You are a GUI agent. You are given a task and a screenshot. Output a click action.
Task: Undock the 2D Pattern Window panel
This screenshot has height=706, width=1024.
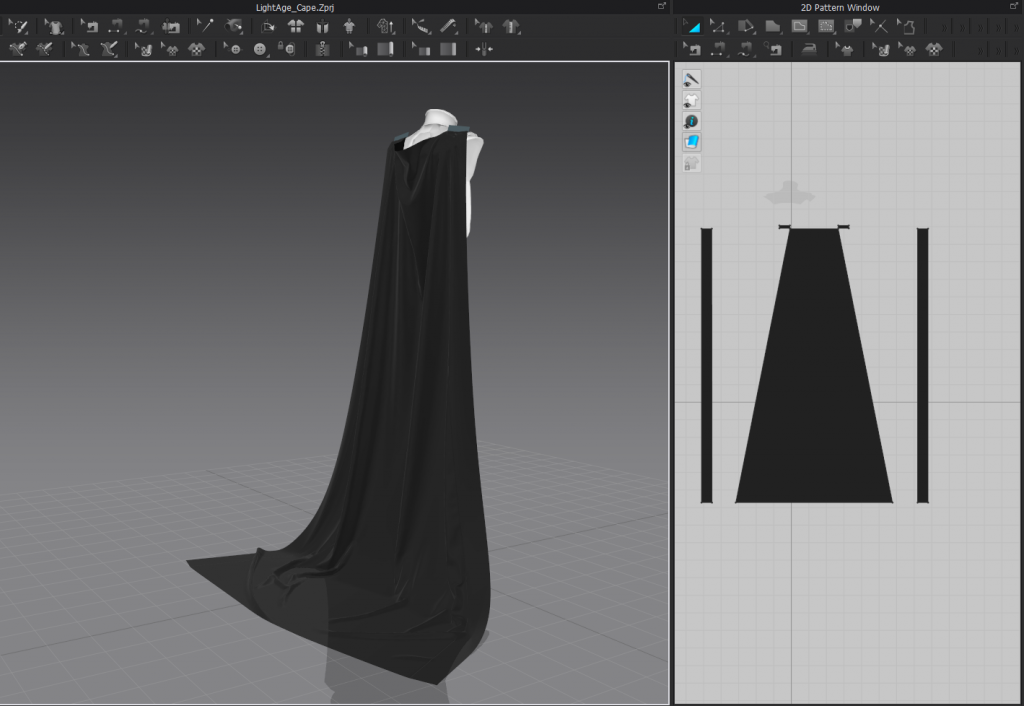pyautogui.click(x=1013, y=6)
